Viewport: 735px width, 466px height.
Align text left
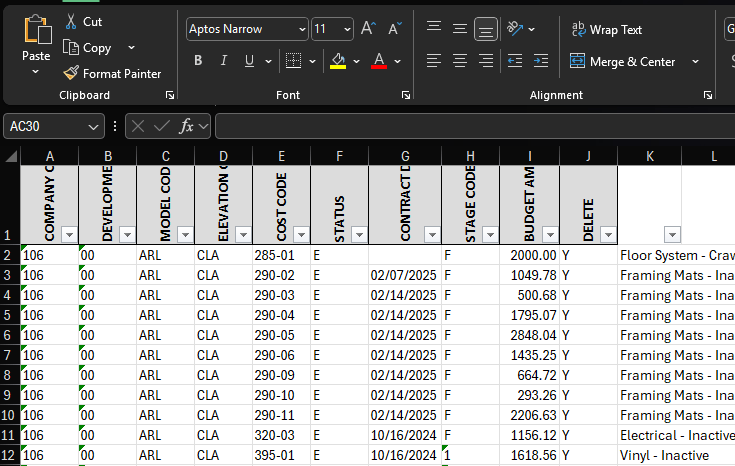(434, 61)
